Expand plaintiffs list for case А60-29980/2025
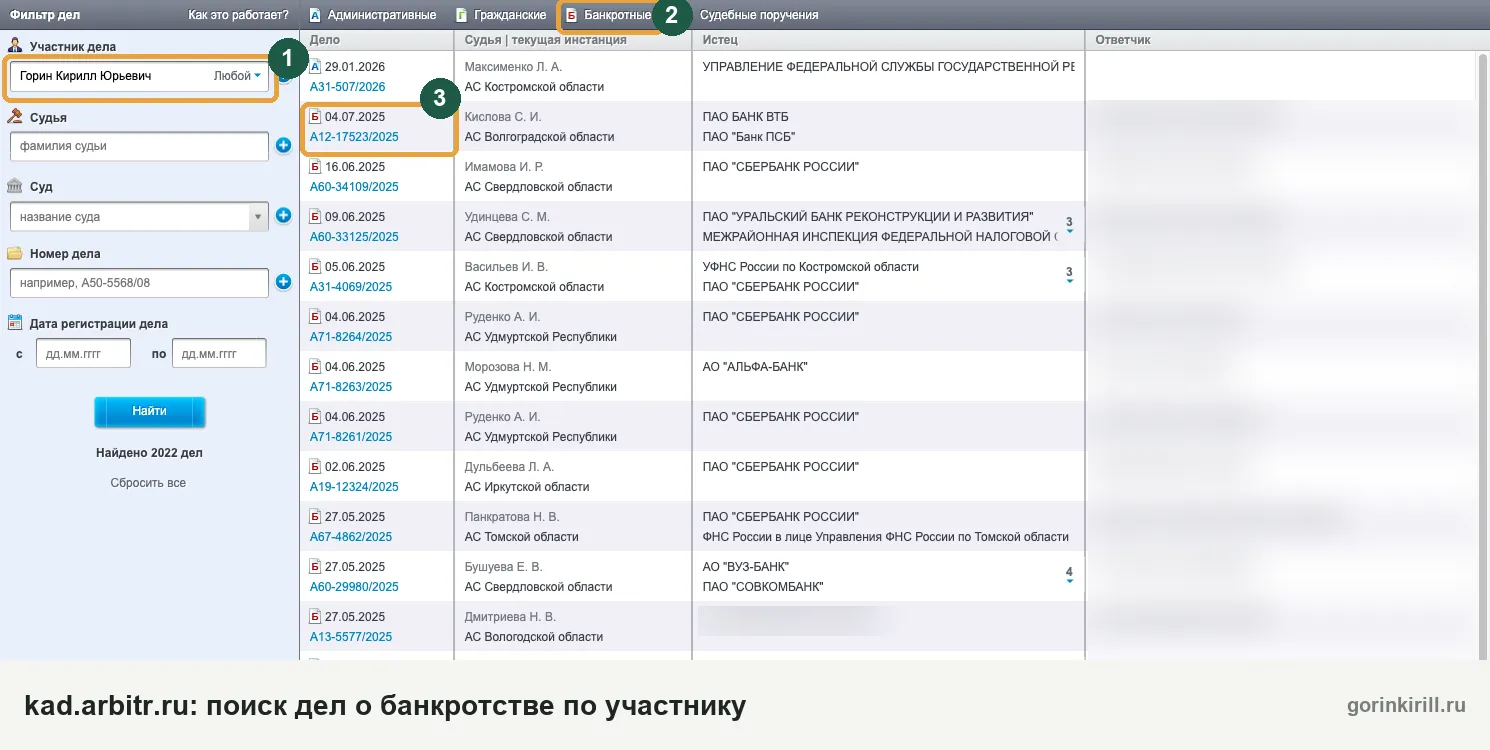Image resolution: width=1490 pixels, height=750 pixels. pos(1069,575)
